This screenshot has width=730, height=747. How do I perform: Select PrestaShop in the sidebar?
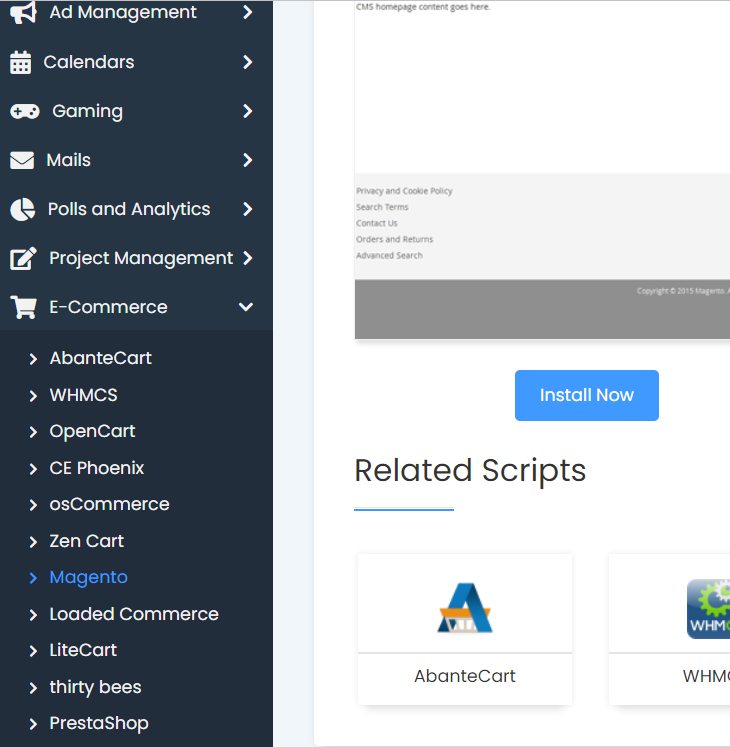tap(99, 724)
